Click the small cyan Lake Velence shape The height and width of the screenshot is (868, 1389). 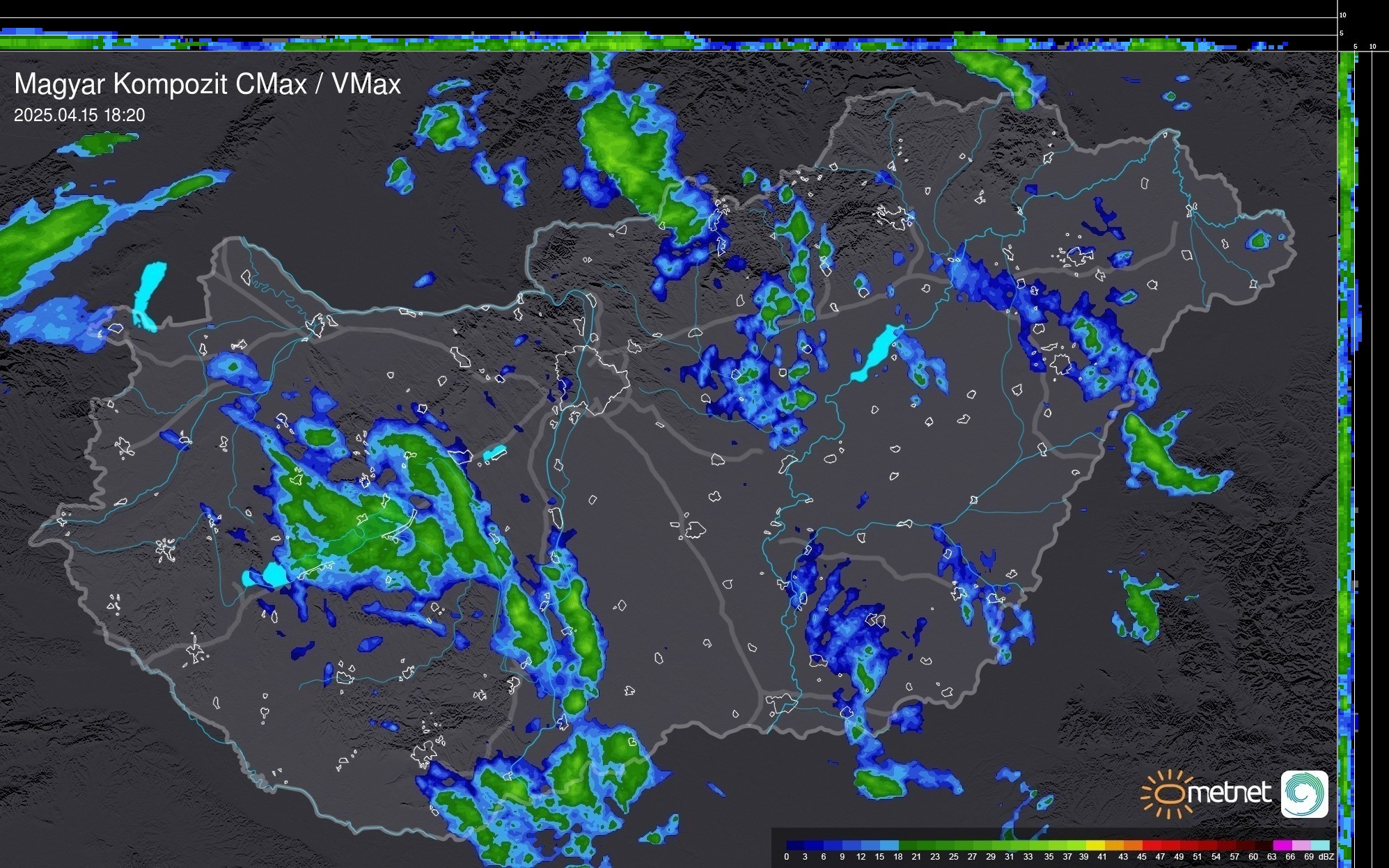click(494, 453)
